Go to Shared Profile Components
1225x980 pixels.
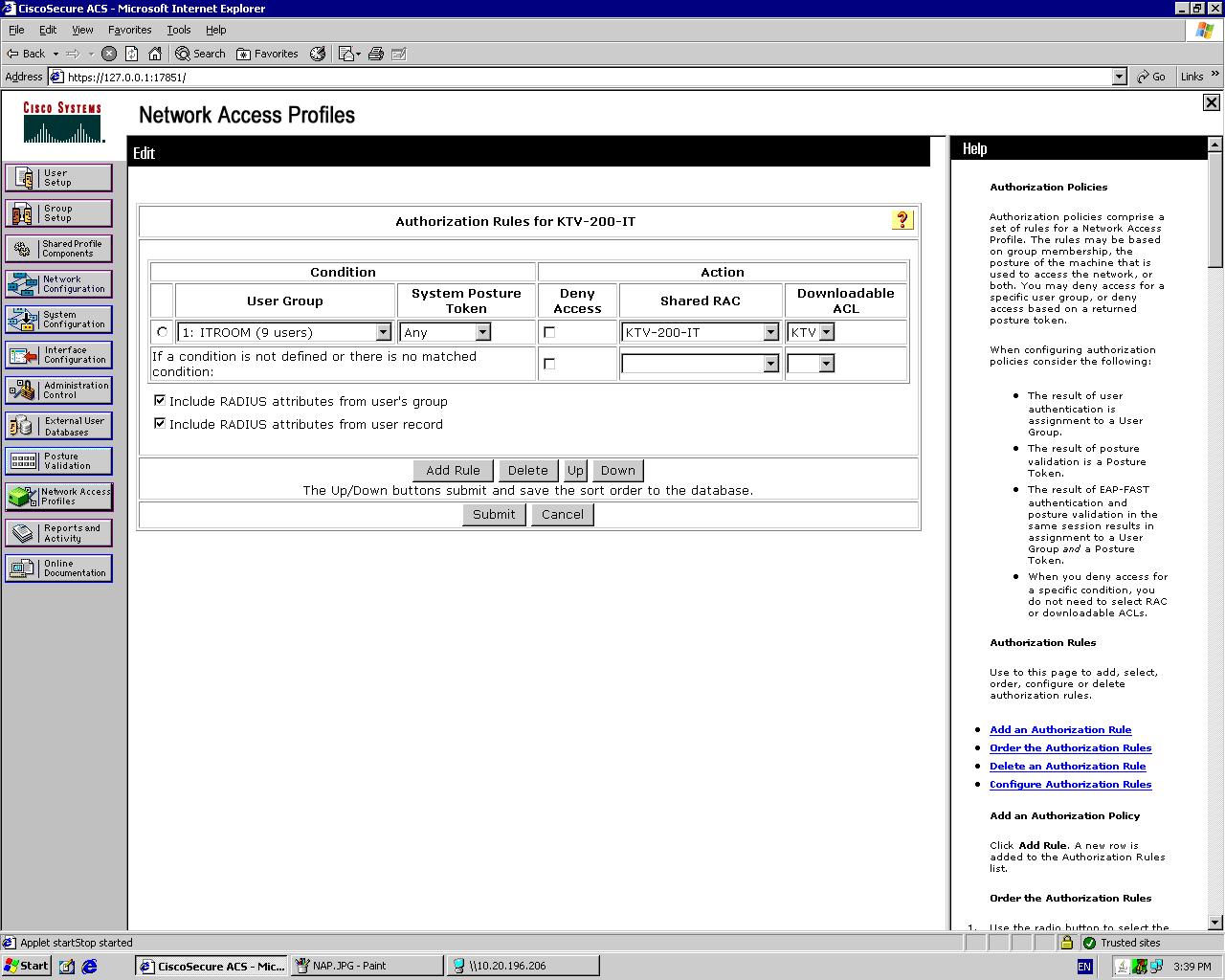(x=58, y=249)
